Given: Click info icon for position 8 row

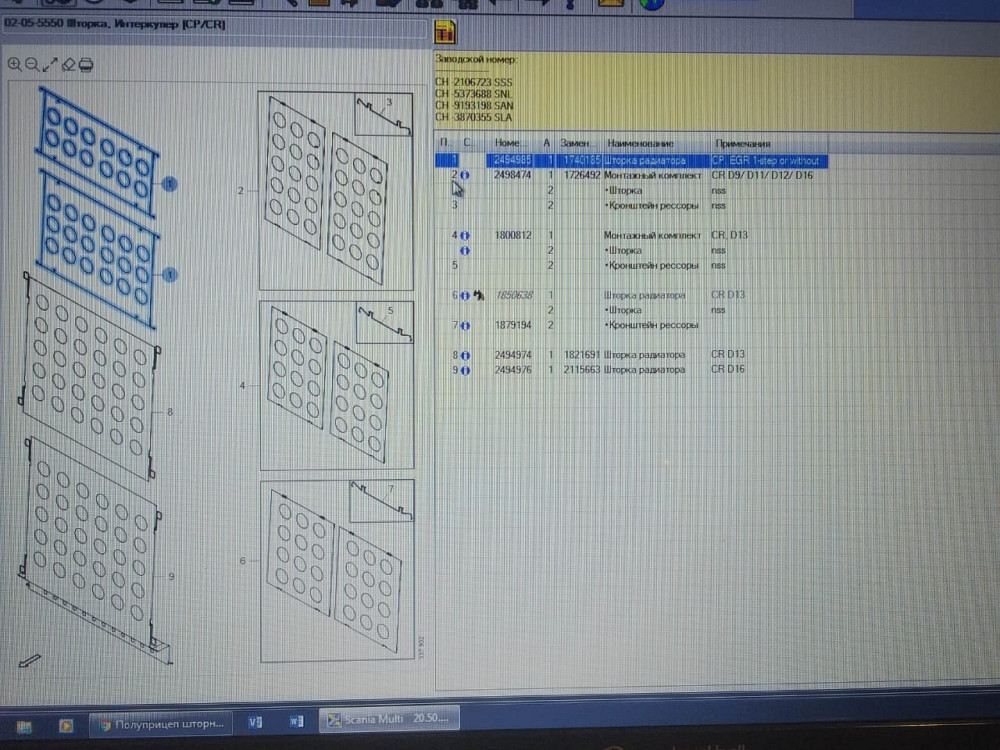Looking at the screenshot, I should [466, 355].
